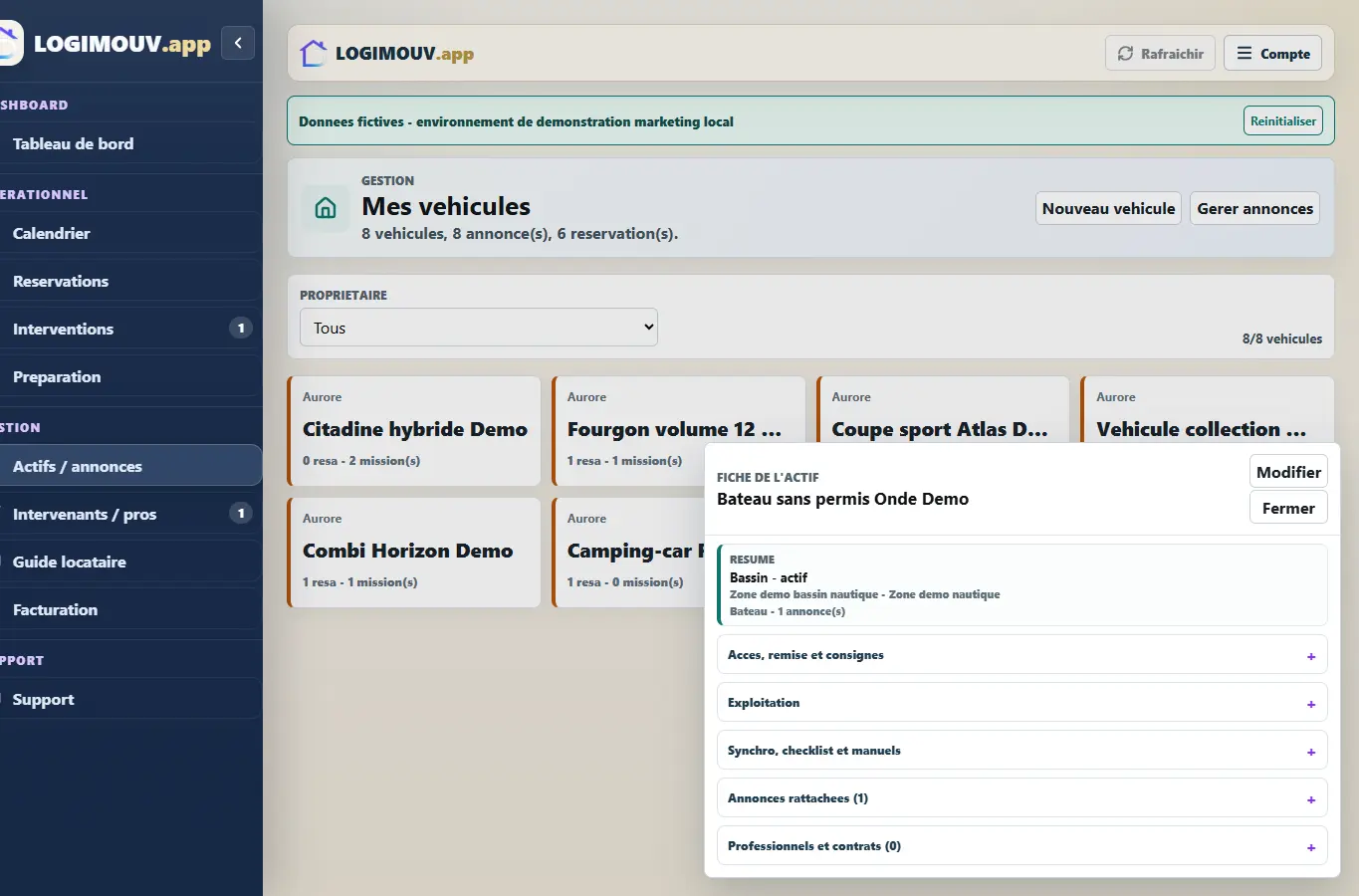Expand Acces, remise et consignes section

[1022, 655]
